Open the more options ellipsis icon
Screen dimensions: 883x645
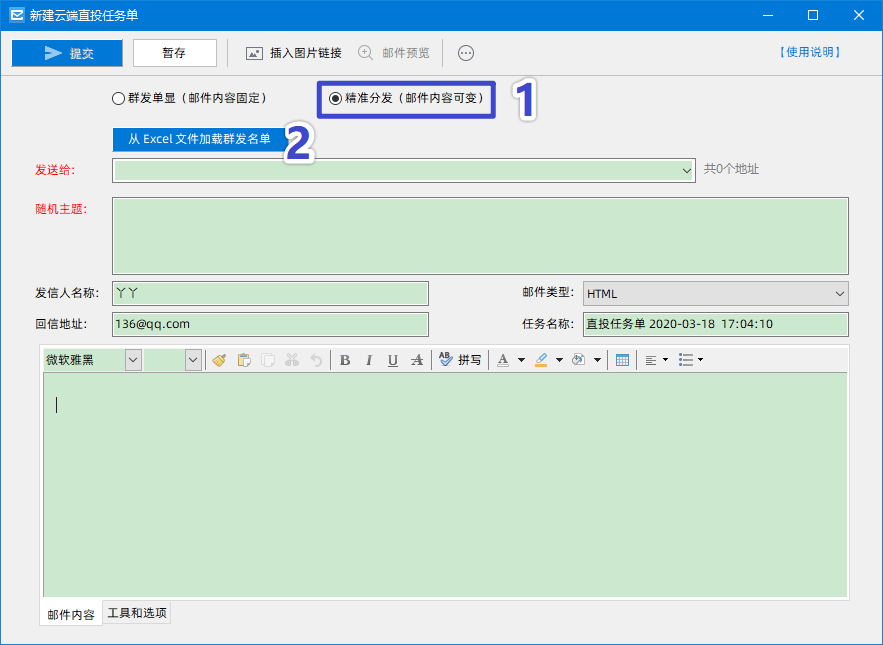pos(466,53)
